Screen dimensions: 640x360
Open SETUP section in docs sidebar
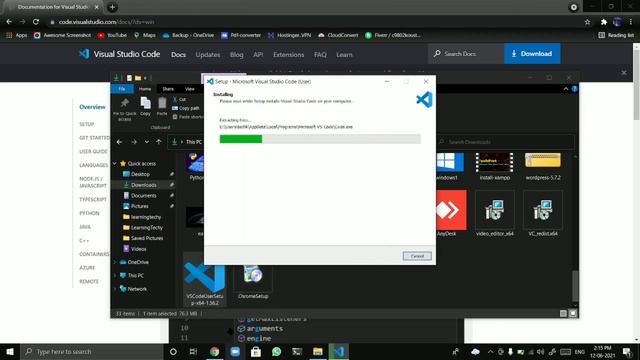[x=87, y=124]
